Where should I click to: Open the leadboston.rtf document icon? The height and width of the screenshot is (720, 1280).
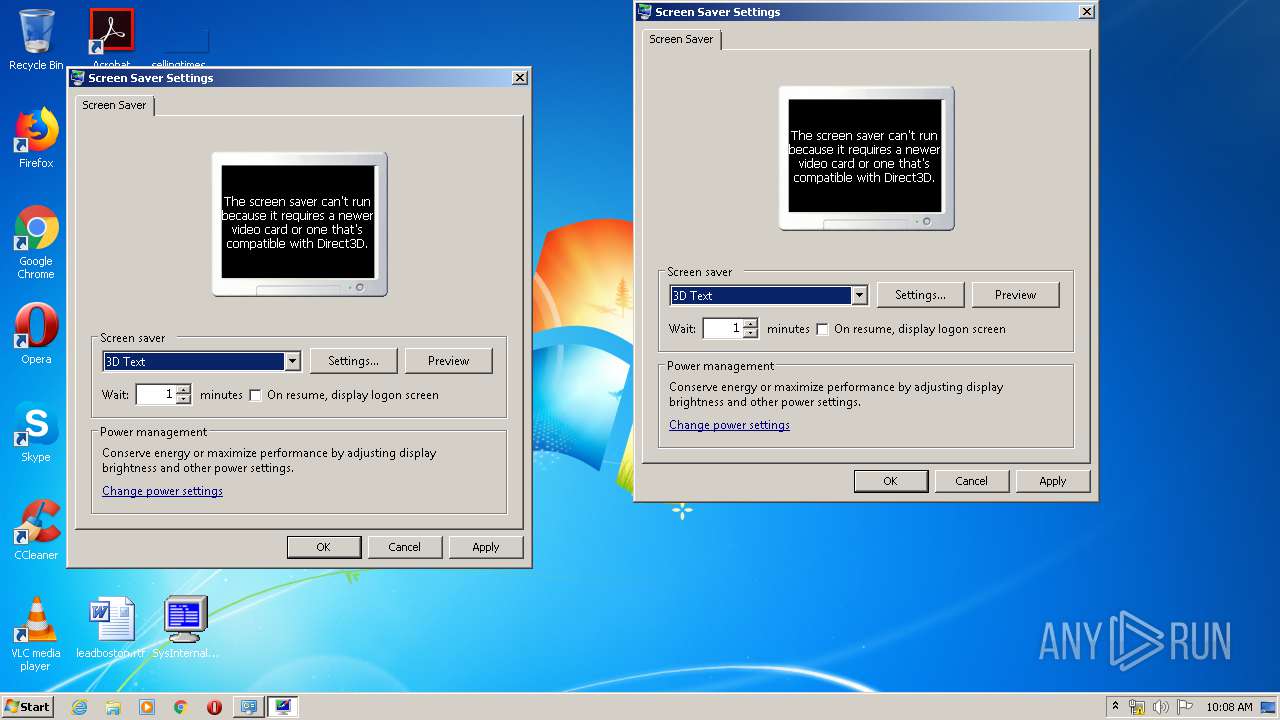111,627
